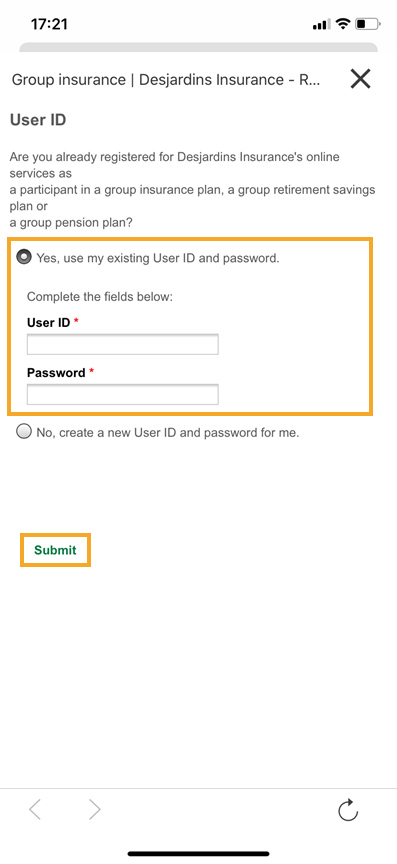This screenshot has width=397, height=864.
Task: Tap the browser back arrow
Action: [35, 809]
